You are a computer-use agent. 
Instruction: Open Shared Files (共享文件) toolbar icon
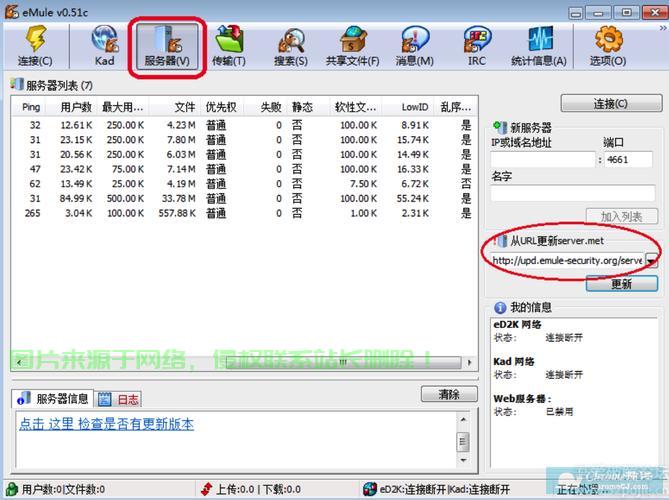[x=353, y=46]
